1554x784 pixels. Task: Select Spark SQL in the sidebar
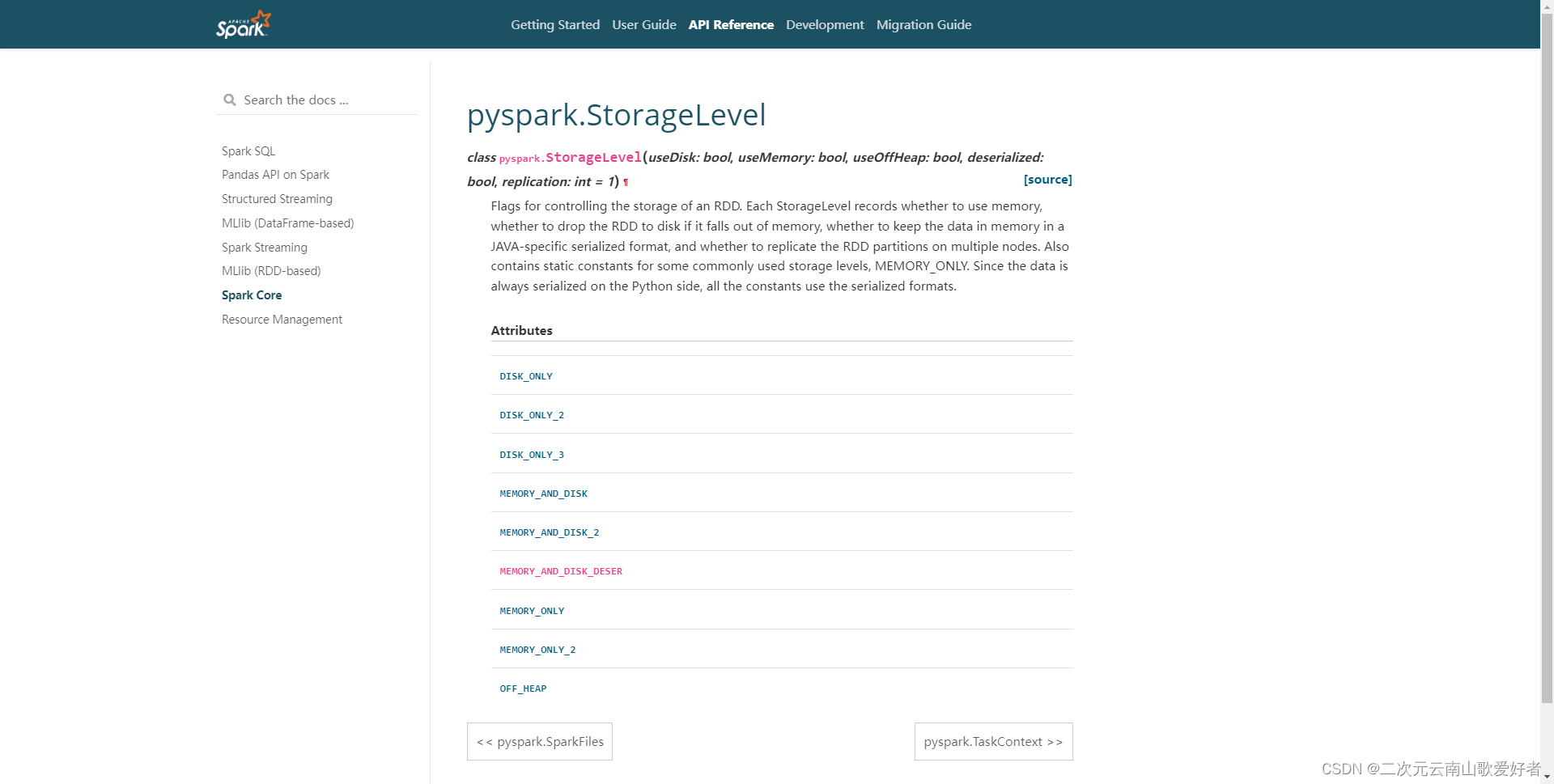click(248, 150)
